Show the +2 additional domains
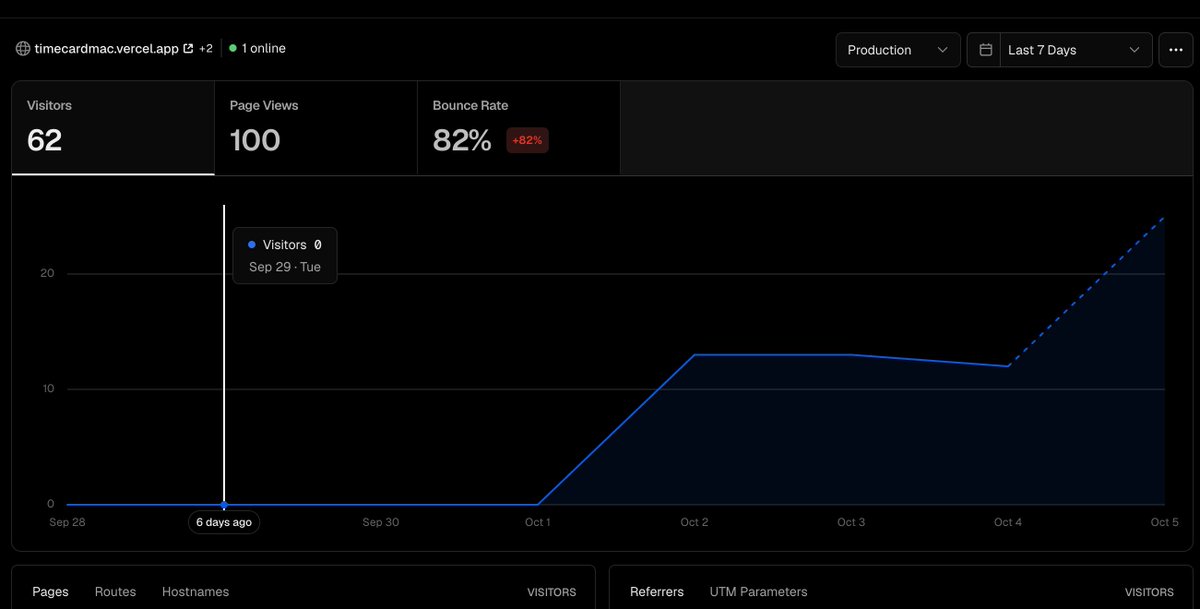The height and width of the screenshot is (609, 1200). (206, 48)
